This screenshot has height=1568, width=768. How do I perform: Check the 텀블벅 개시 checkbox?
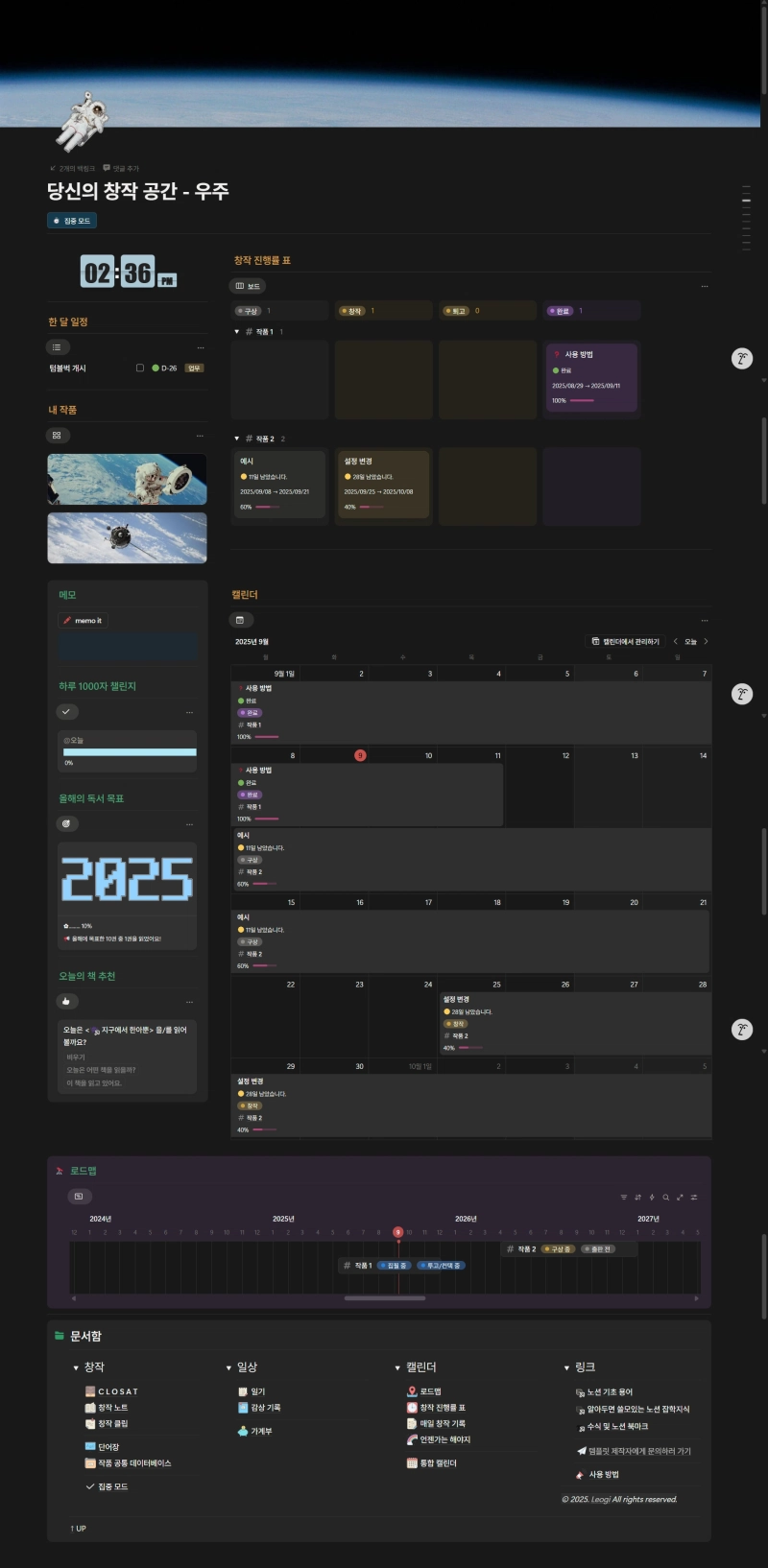[140, 368]
